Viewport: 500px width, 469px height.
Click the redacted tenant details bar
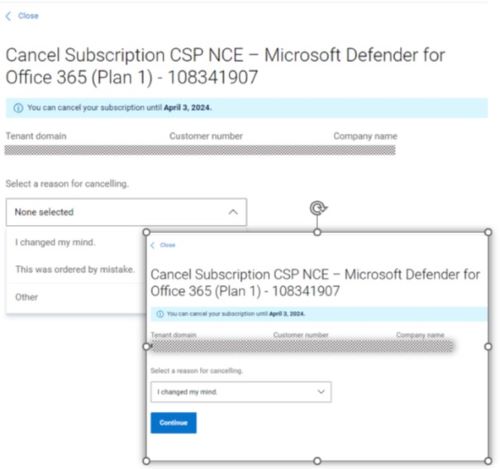(200, 150)
